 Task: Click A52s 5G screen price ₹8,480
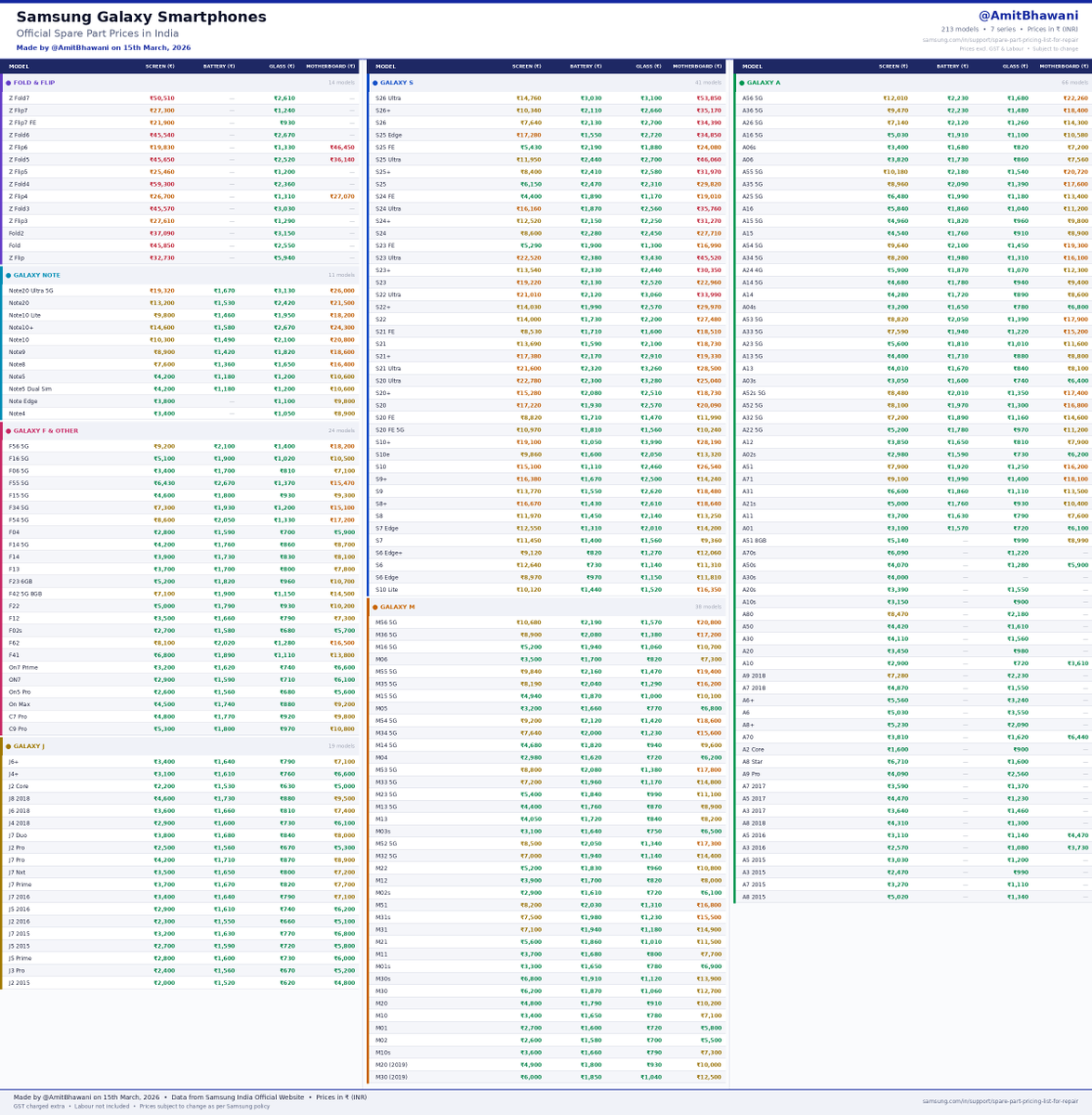click(898, 393)
